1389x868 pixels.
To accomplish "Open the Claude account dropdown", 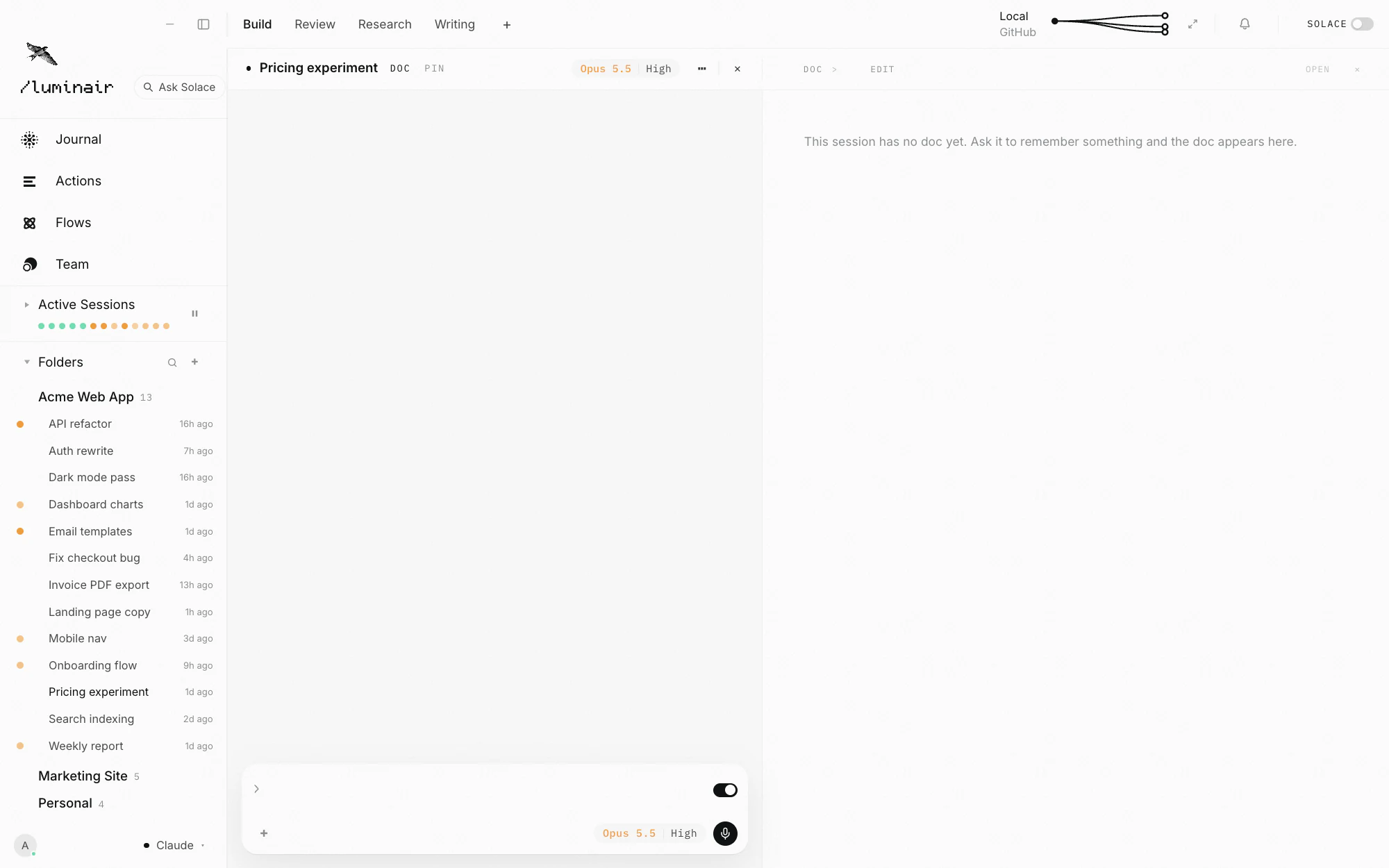I will [174, 845].
